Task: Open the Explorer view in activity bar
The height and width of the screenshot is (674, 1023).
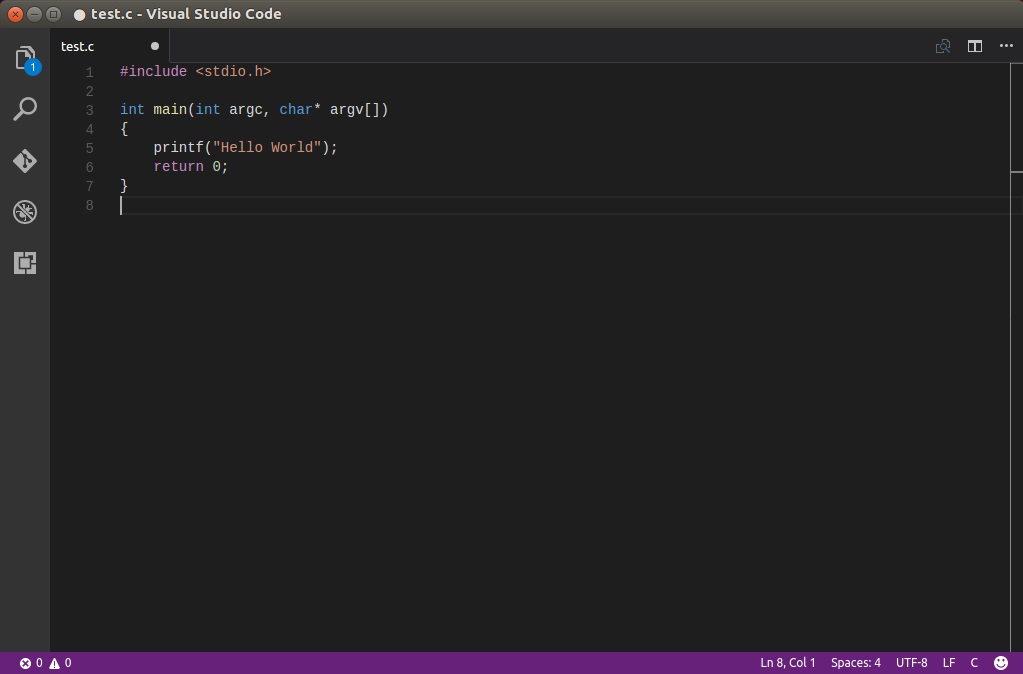Action: [25, 59]
